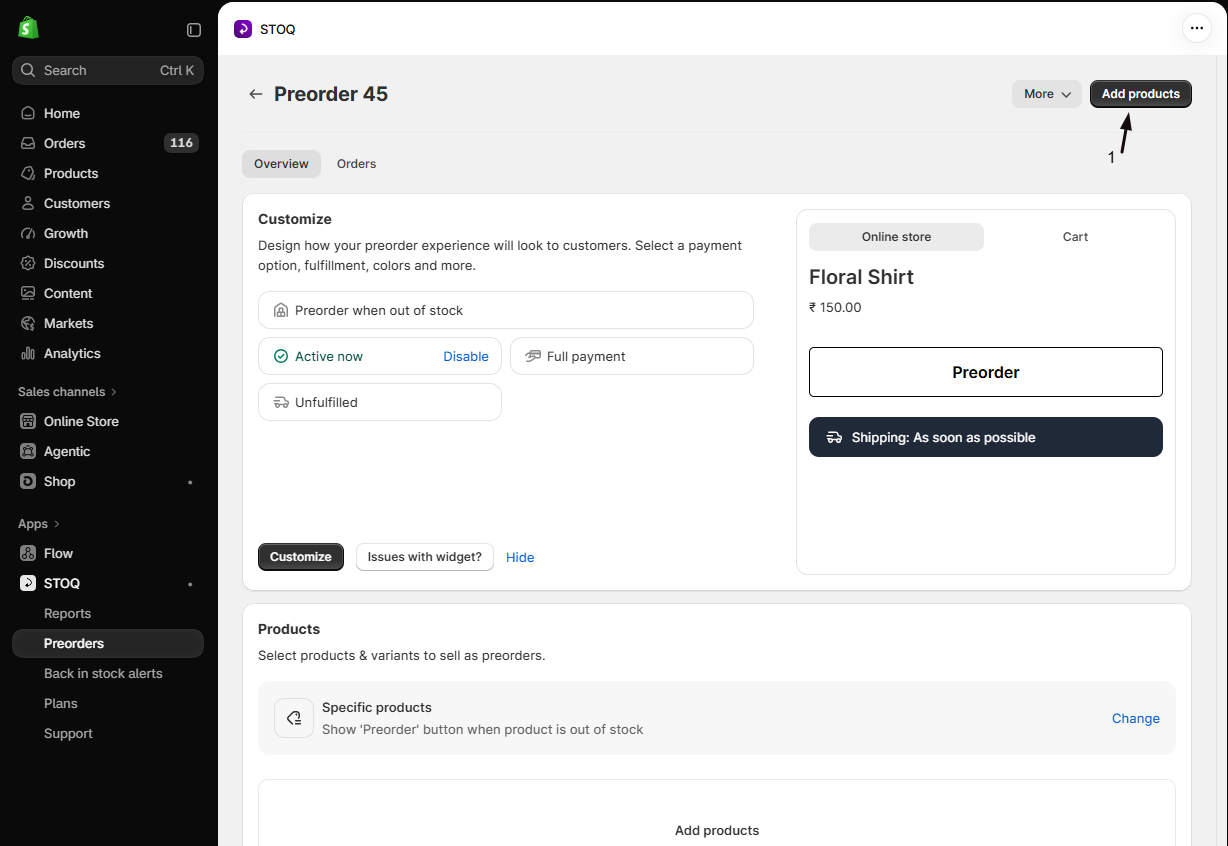Click the search magnifier icon
This screenshot has height=846, width=1228.
28,70
